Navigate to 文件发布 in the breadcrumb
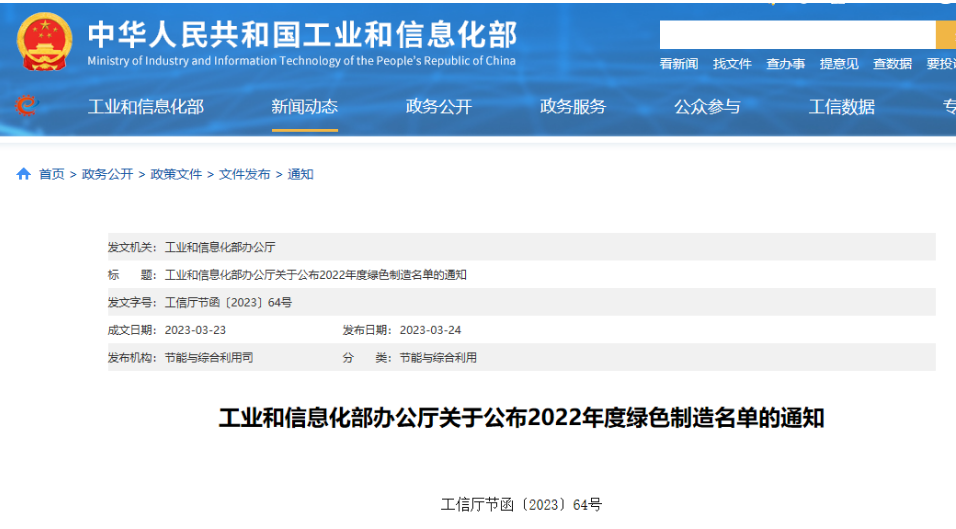The height and width of the screenshot is (529, 956). point(245,174)
